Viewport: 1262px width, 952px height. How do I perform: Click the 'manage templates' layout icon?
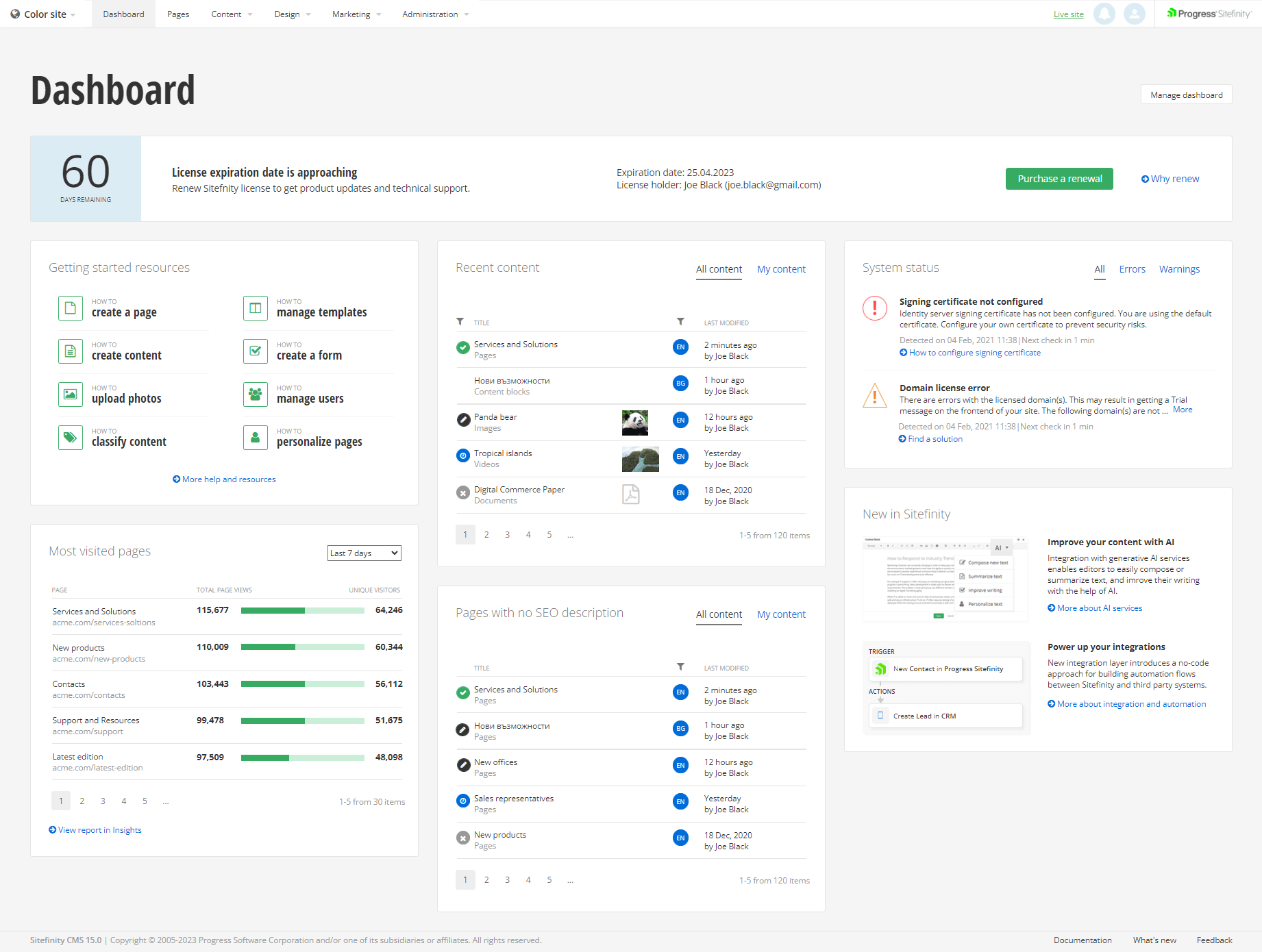[x=255, y=308]
